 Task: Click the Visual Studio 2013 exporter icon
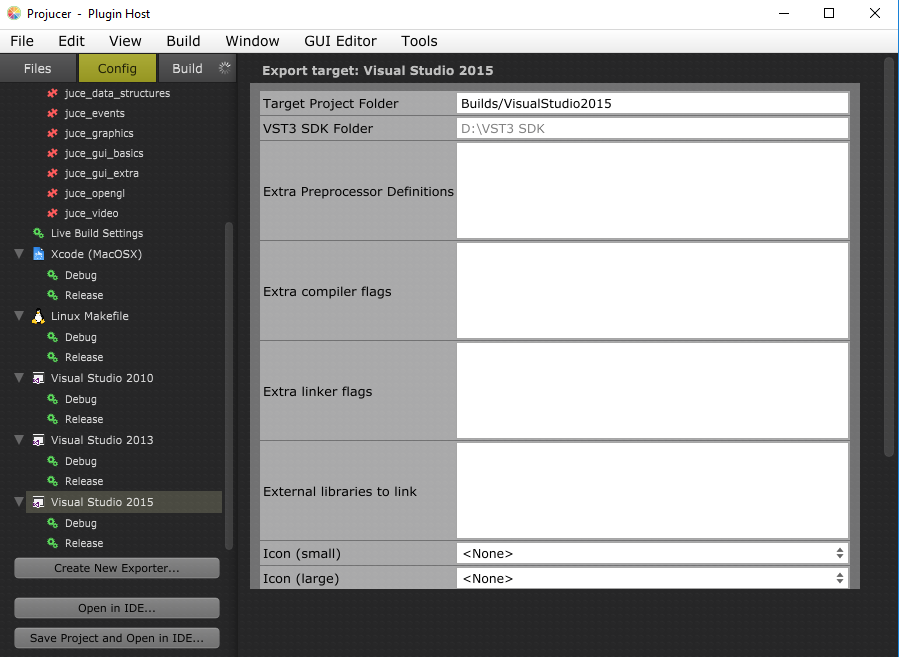click(x=38, y=440)
